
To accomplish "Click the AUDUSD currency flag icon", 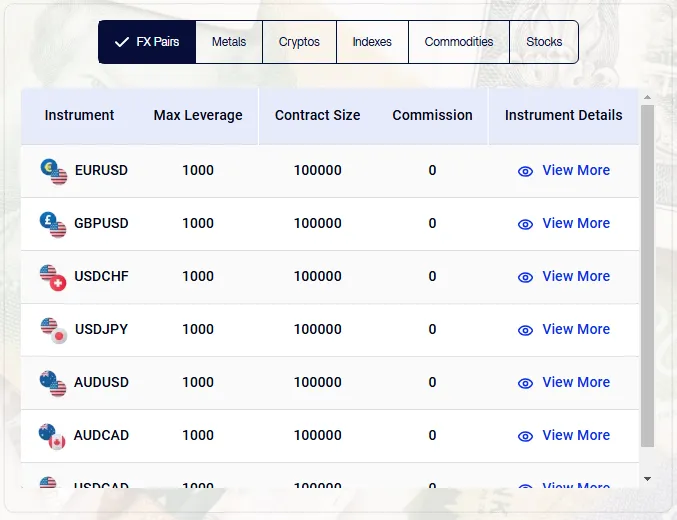I will pyautogui.click(x=53, y=383).
